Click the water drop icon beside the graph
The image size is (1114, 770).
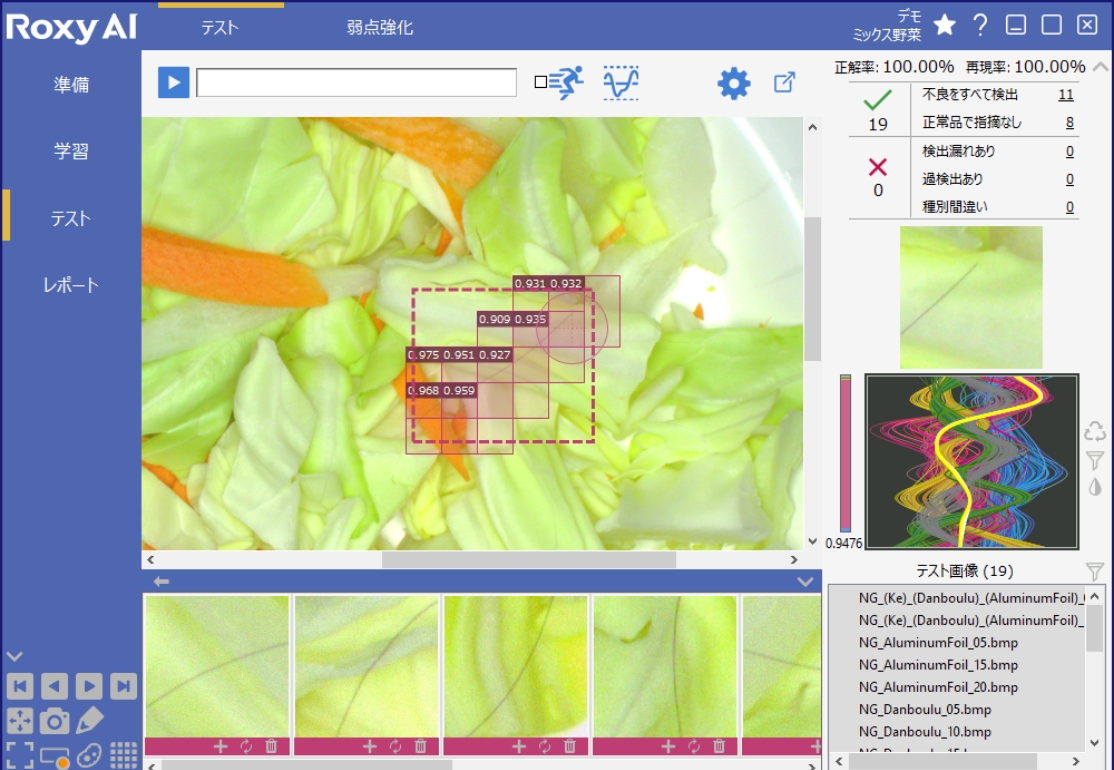[x=1095, y=487]
